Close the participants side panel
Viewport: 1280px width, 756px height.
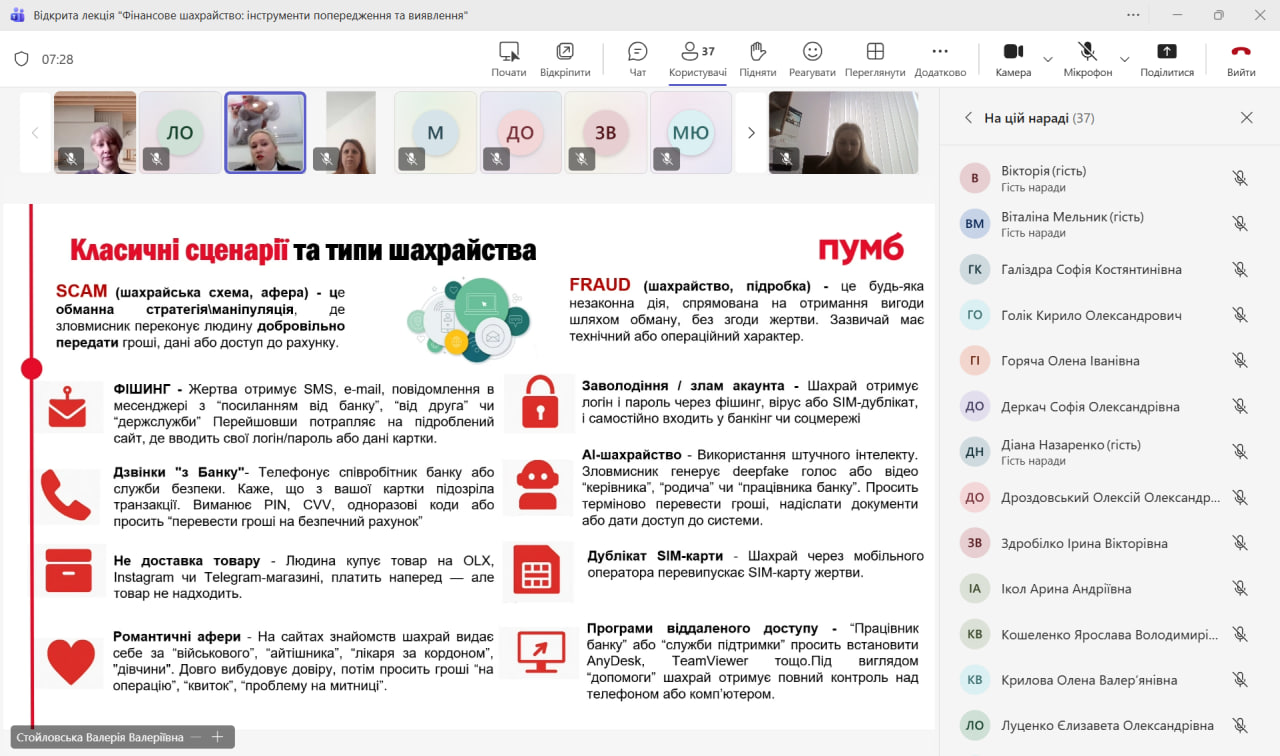coord(1246,118)
